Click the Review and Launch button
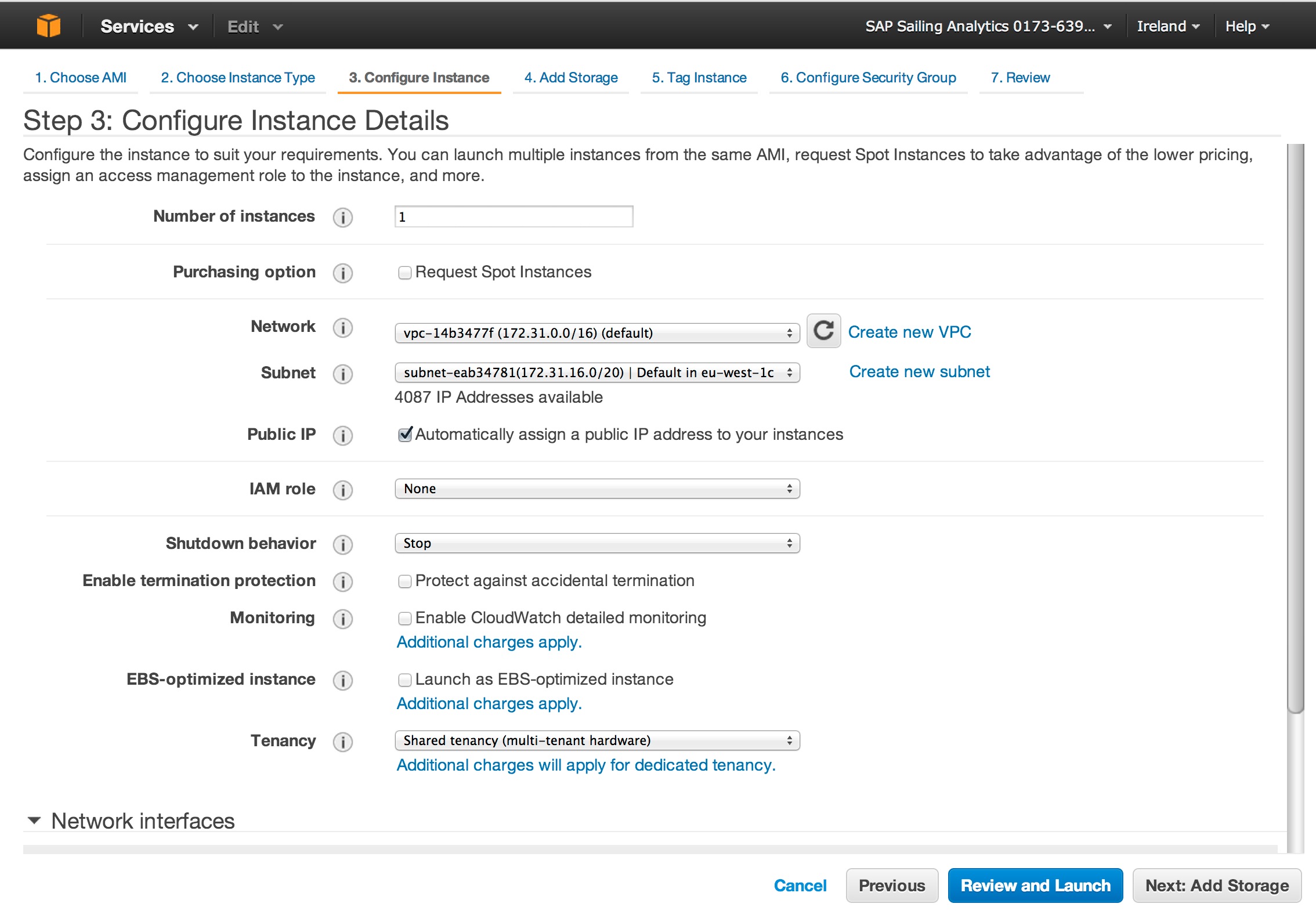 coord(1035,886)
